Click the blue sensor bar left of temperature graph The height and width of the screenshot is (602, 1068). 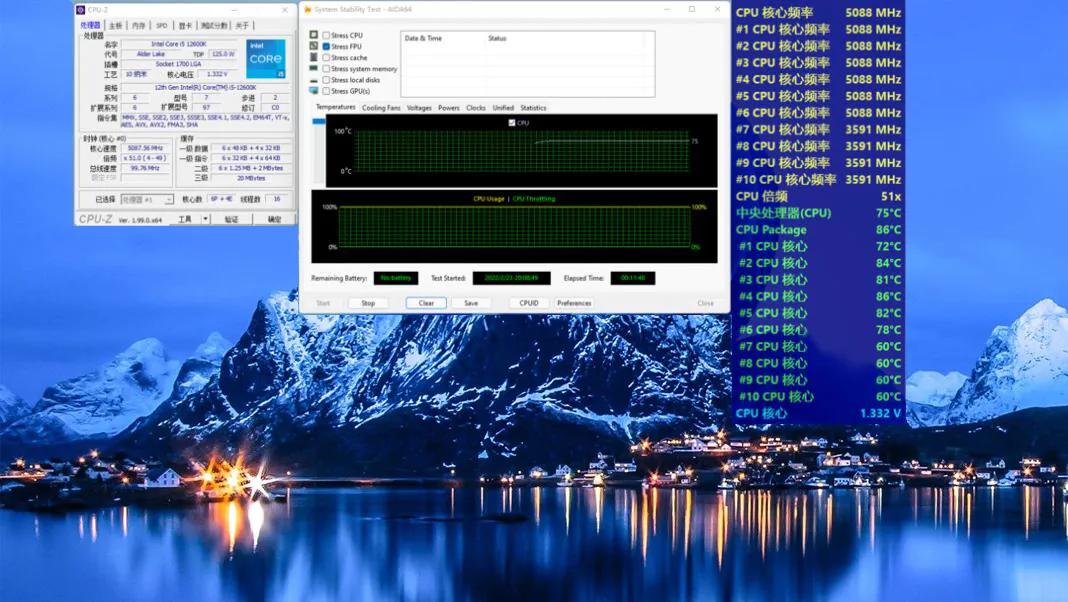pos(319,122)
